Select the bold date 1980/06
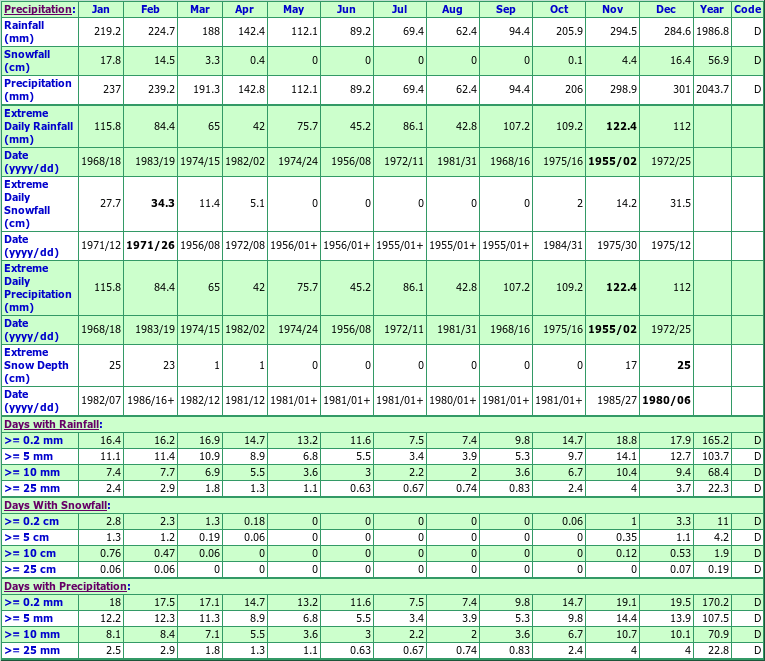Image resolution: width=765 pixels, height=661 pixels. point(665,401)
